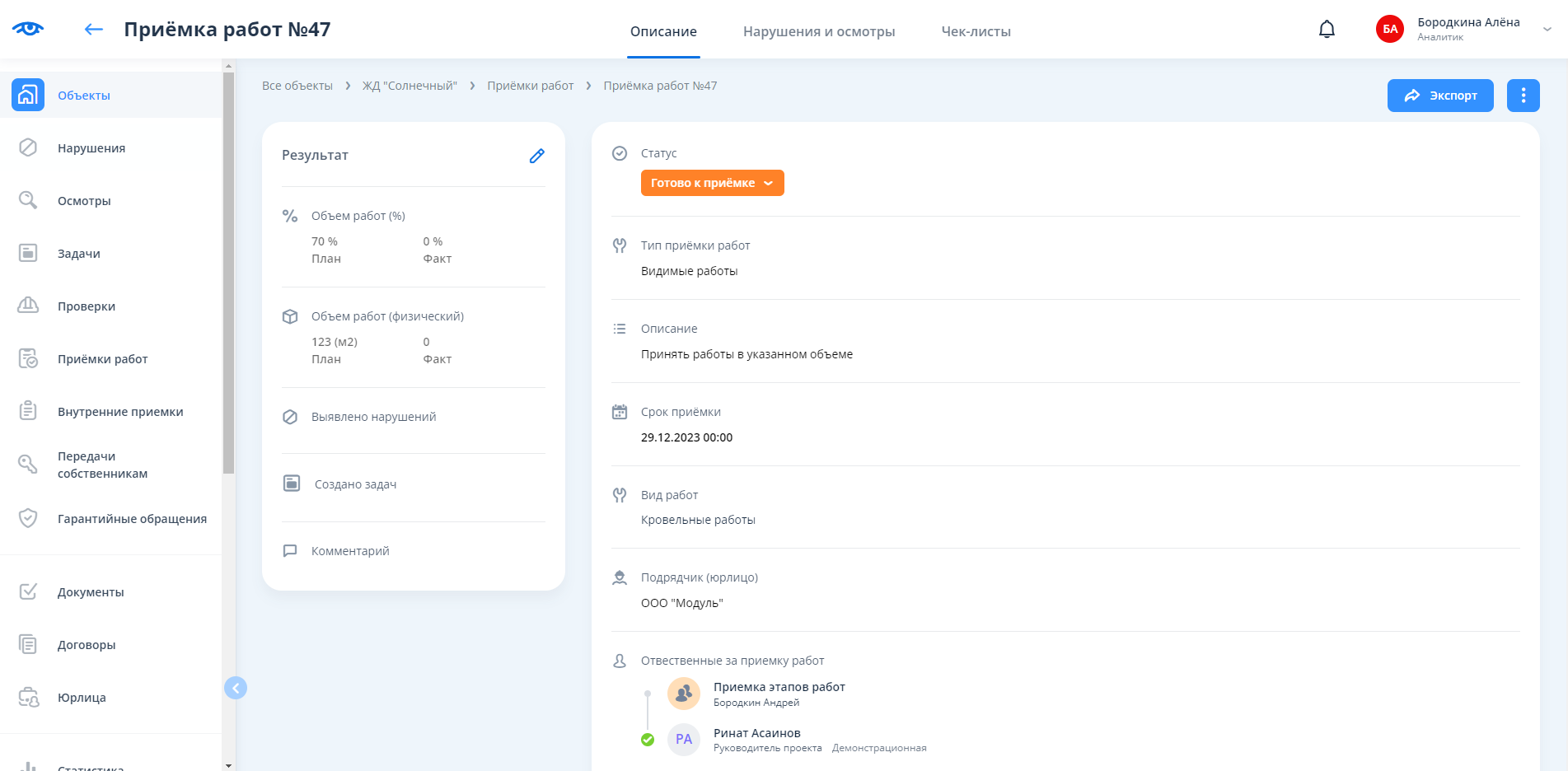Collapse the sidebar with the round arrow button
Viewport: 1568px width, 771px height.
[236, 688]
